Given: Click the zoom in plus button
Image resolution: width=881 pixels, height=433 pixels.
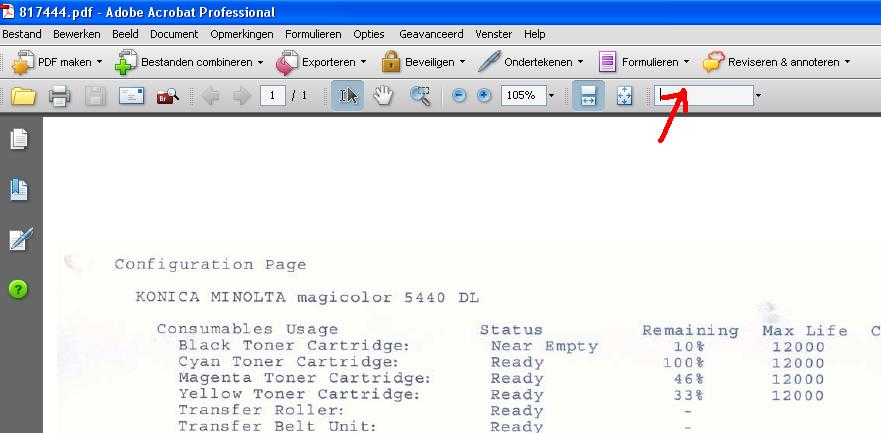Looking at the screenshot, I should [x=484, y=95].
